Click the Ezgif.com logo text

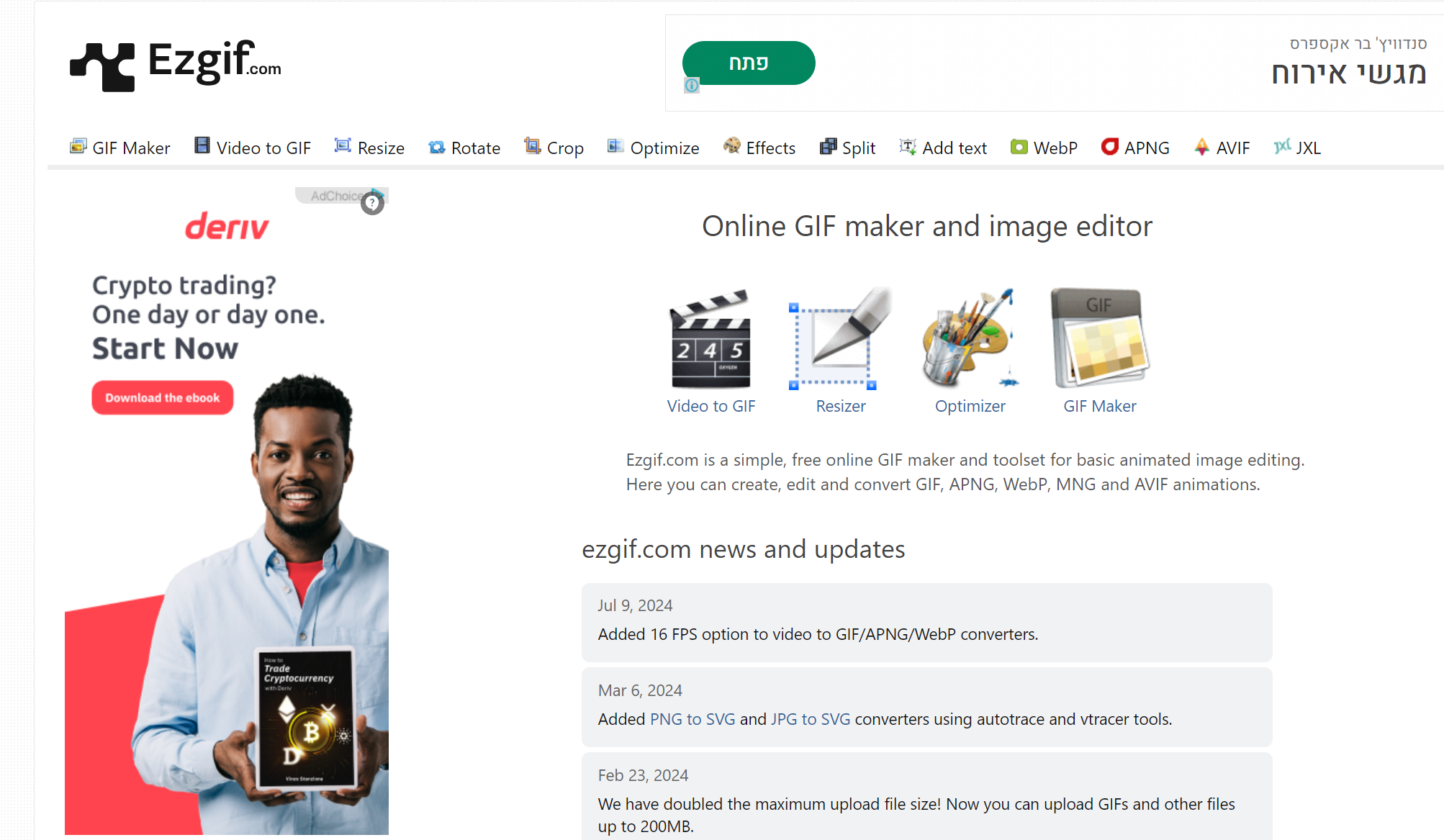point(215,62)
